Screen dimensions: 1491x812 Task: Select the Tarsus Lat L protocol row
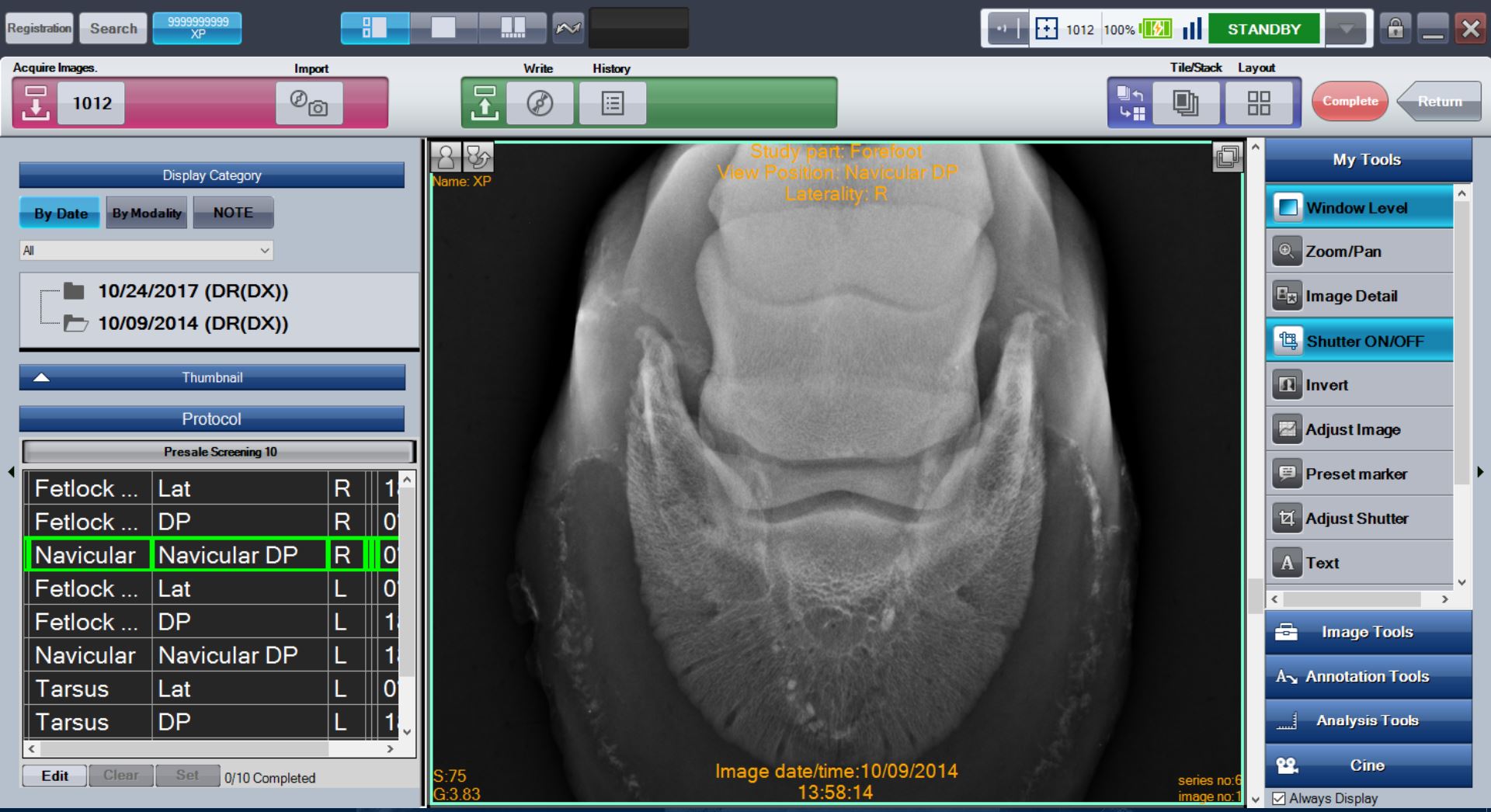point(174,689)
